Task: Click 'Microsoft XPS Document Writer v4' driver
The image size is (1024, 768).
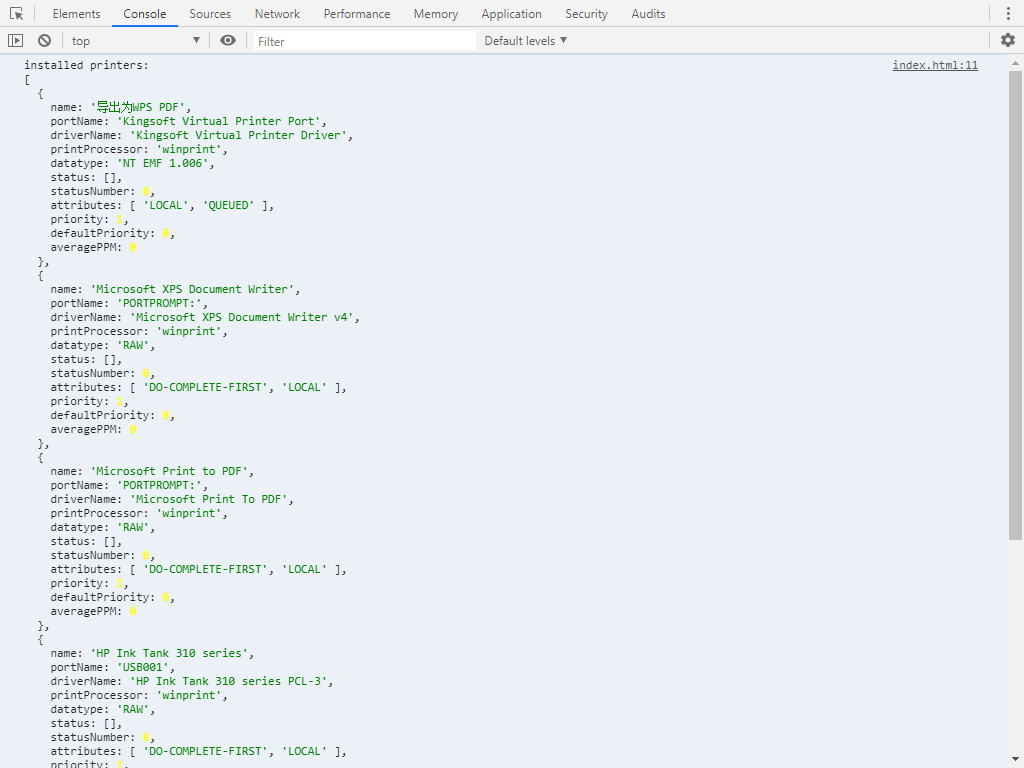Action: pyautogui.click(x=244, y=317)
